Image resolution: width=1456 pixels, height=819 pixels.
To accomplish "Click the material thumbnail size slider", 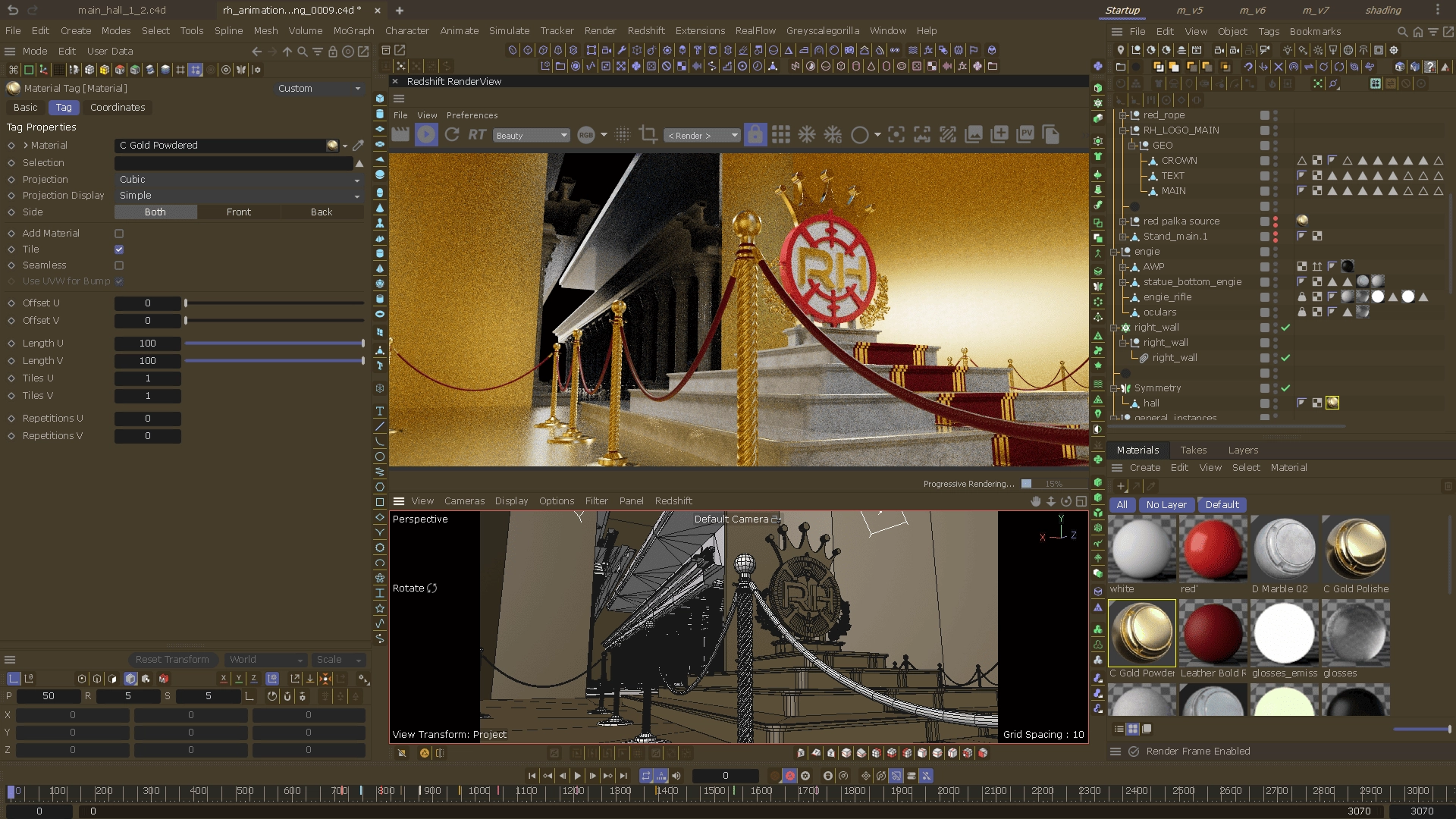I will (x=1423, y=730).
